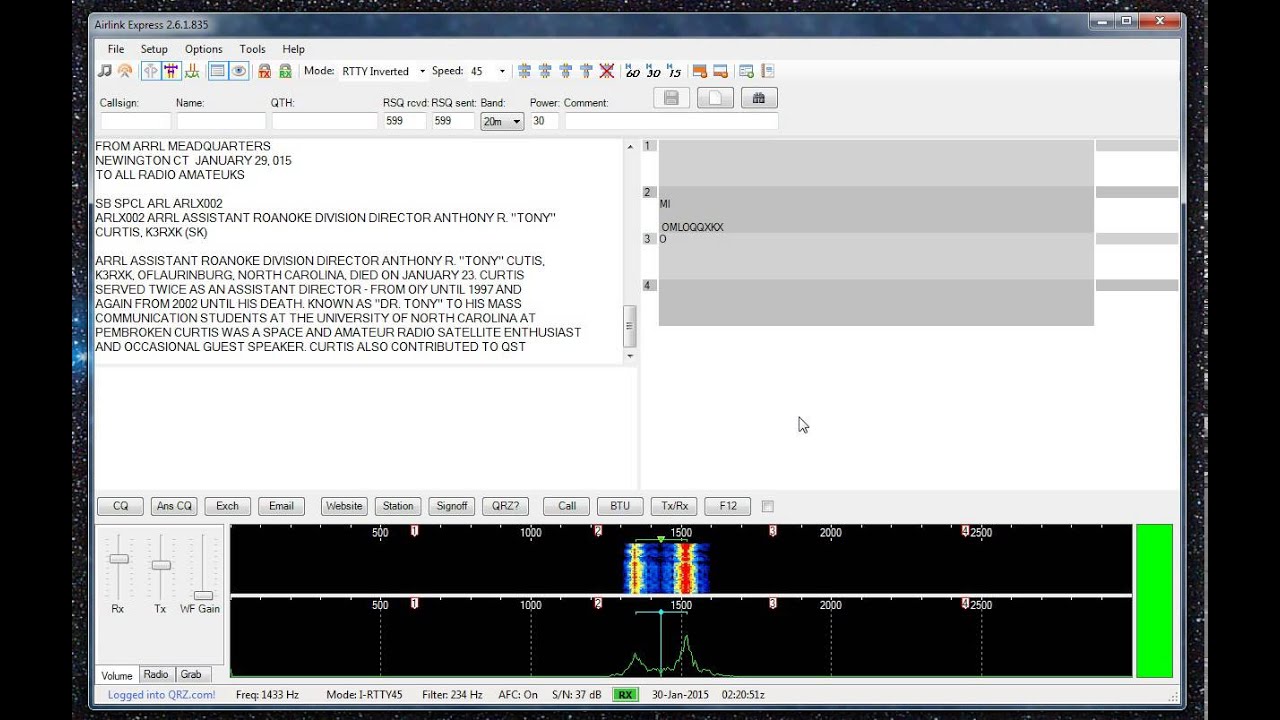Open the Band 20m dropdown
The width and height of the screenshot is (1280, 720).
tap(502, 121)
